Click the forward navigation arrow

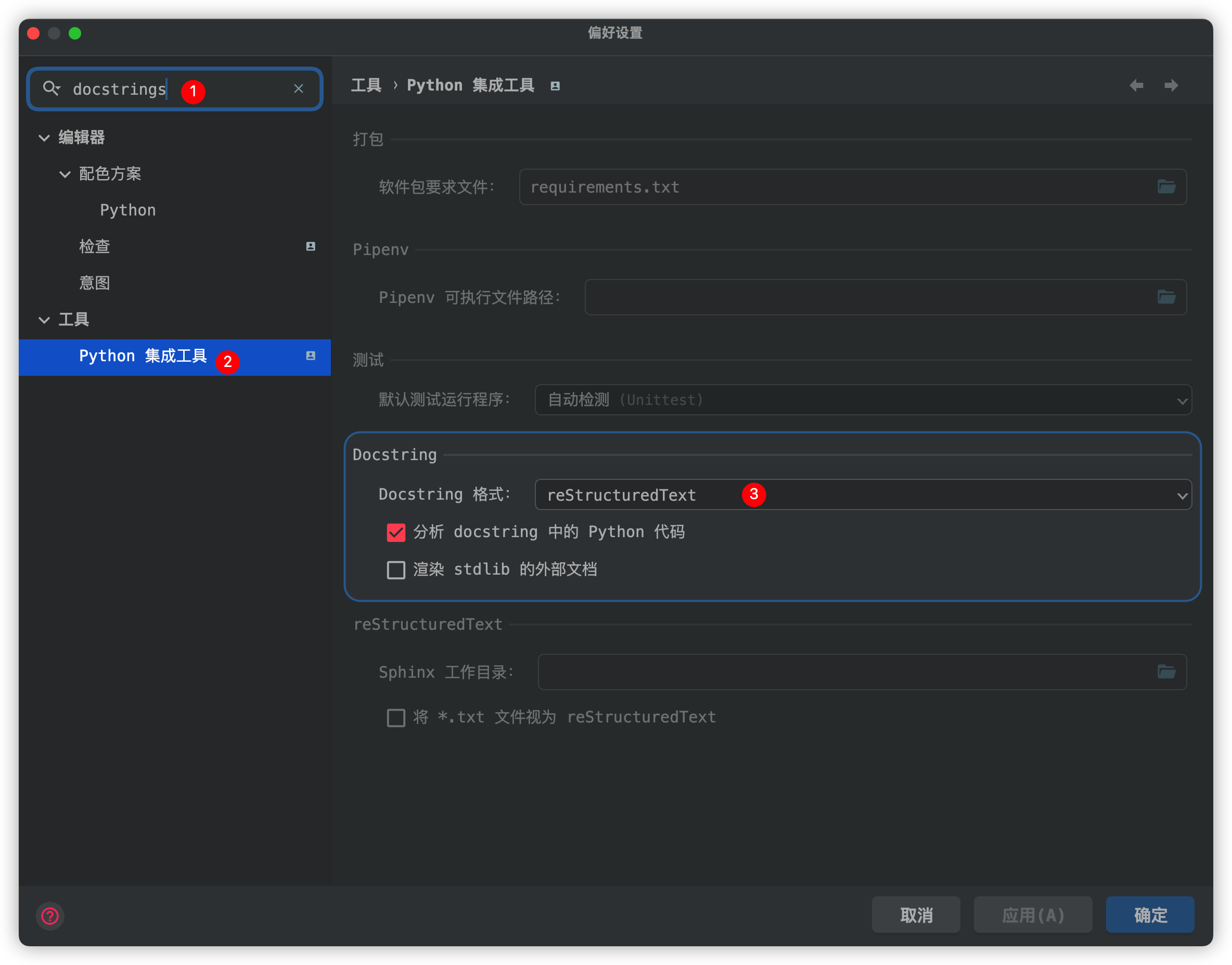pos(1171,85)
